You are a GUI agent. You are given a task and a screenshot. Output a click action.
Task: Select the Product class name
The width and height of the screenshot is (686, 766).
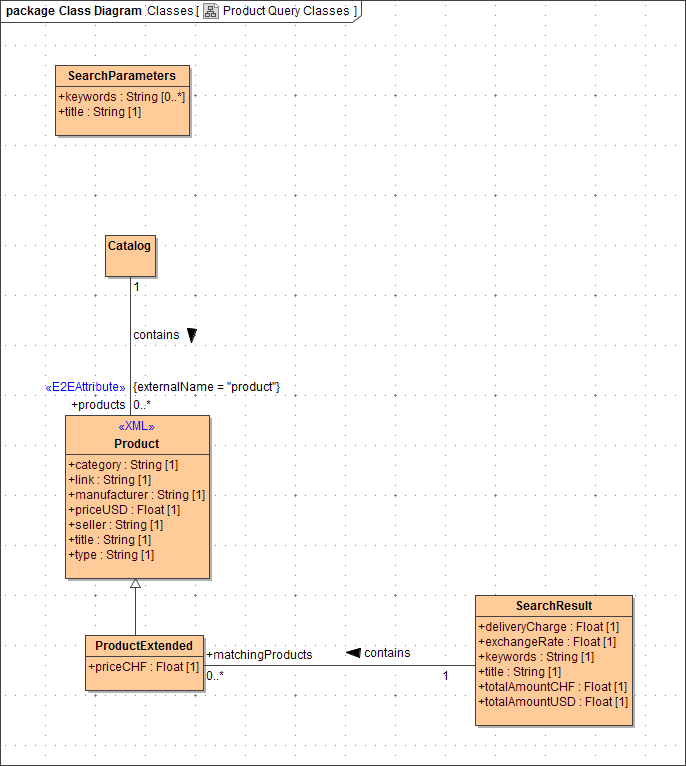[x=137, y=444]
